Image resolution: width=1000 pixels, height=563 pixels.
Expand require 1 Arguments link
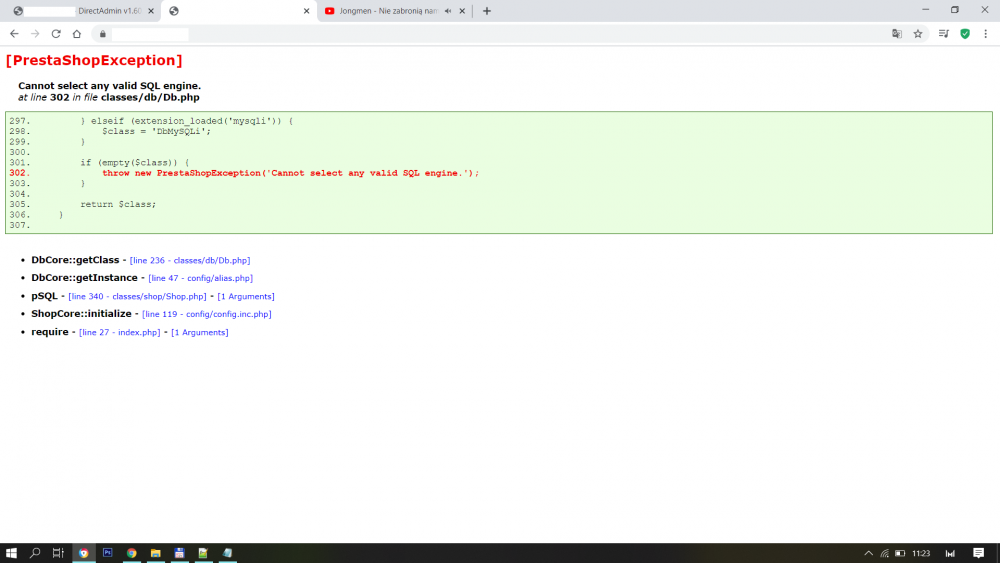click(200, 332)
